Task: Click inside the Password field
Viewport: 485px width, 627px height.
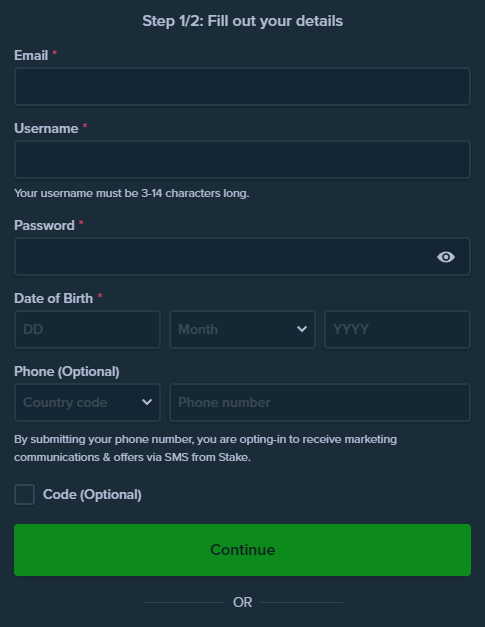Action: (x=242, y=257)
